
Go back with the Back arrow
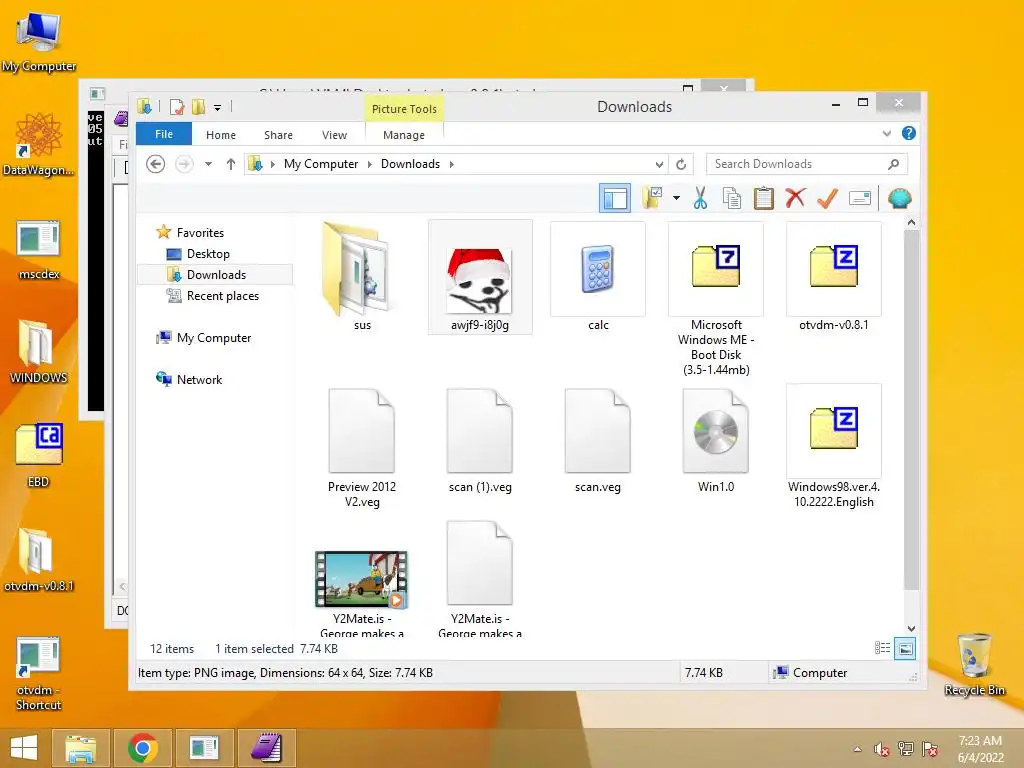tap(155, 164)
